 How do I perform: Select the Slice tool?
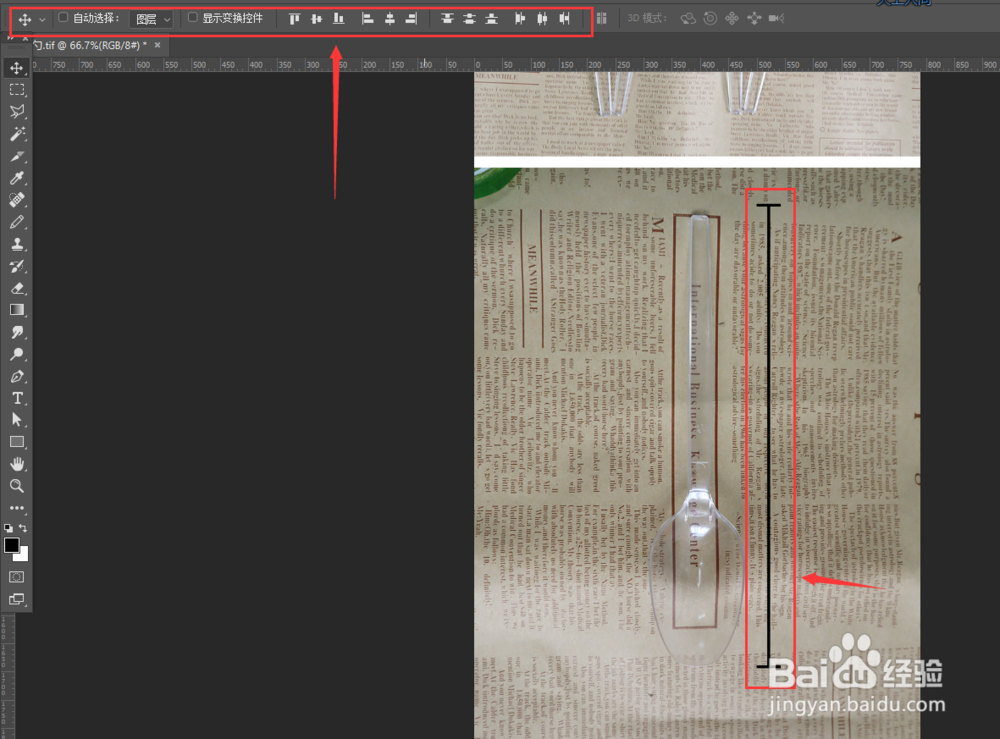tap(17, 156)
